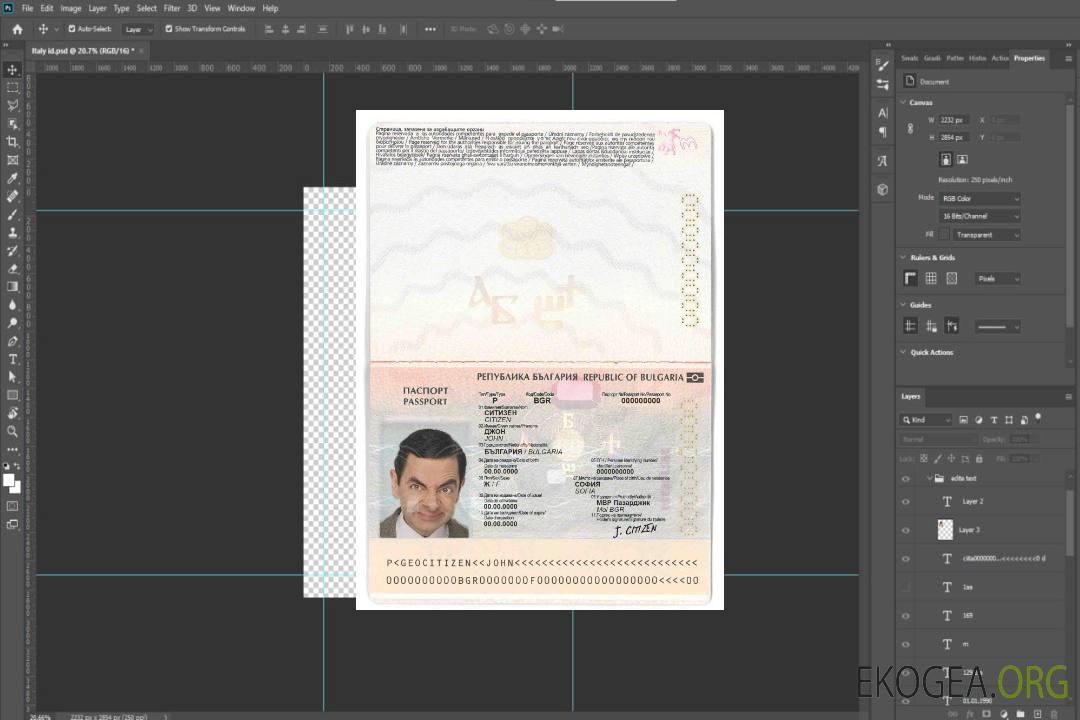Hide the '169' text layer
This screenshot has height=720, width=1080.
[906, 616]
